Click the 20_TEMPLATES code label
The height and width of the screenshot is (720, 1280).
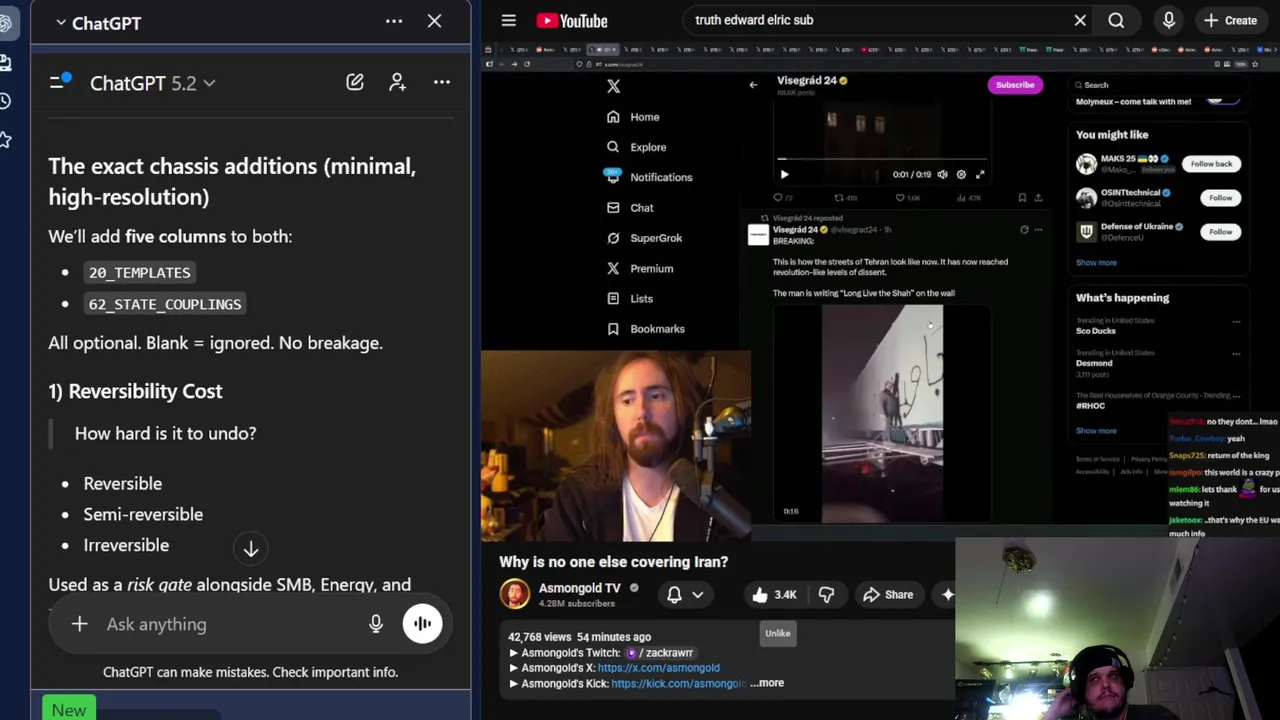pos(139,272)
